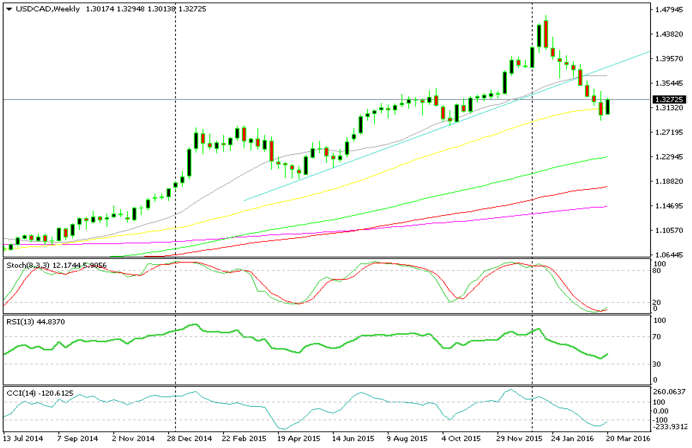Select the 20 Mar 2016 date label
The width and height of the screenshot is (692, 448).
click(x=628, y=438)
